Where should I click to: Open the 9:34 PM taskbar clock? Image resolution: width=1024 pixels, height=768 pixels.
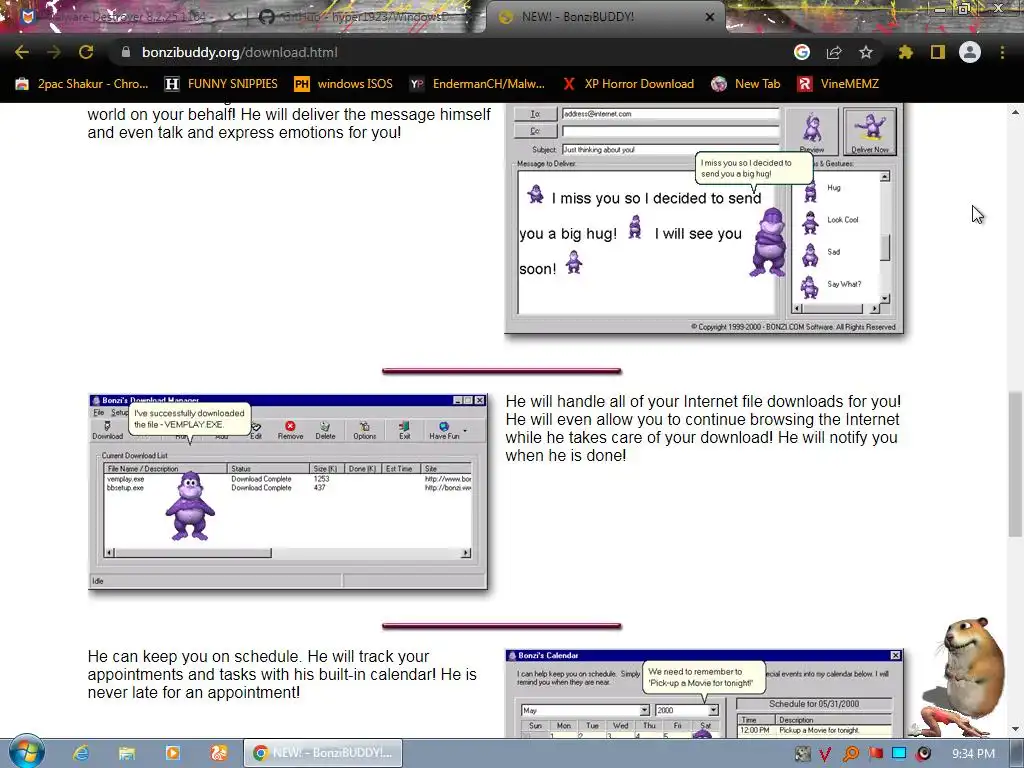pos(973,754)
